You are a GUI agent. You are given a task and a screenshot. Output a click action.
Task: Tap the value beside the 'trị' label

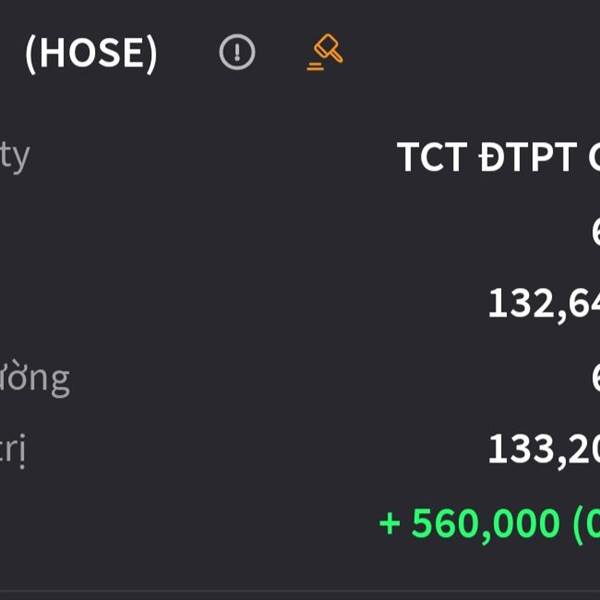tap(543, 450)
